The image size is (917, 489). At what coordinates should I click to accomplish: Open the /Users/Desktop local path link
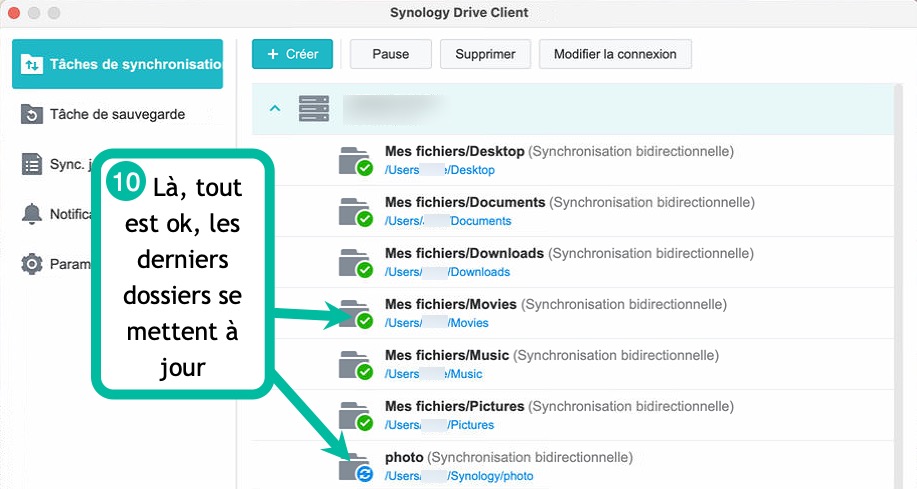pos(439,170)
